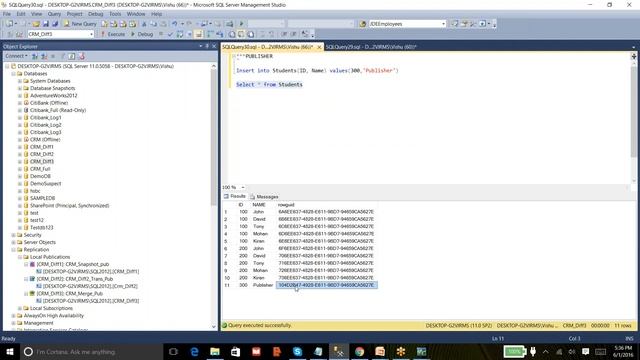Viewport: 640px width, 360px height.
Task: Collapse the Local Publications folder
Action: (x=20, y=257)
